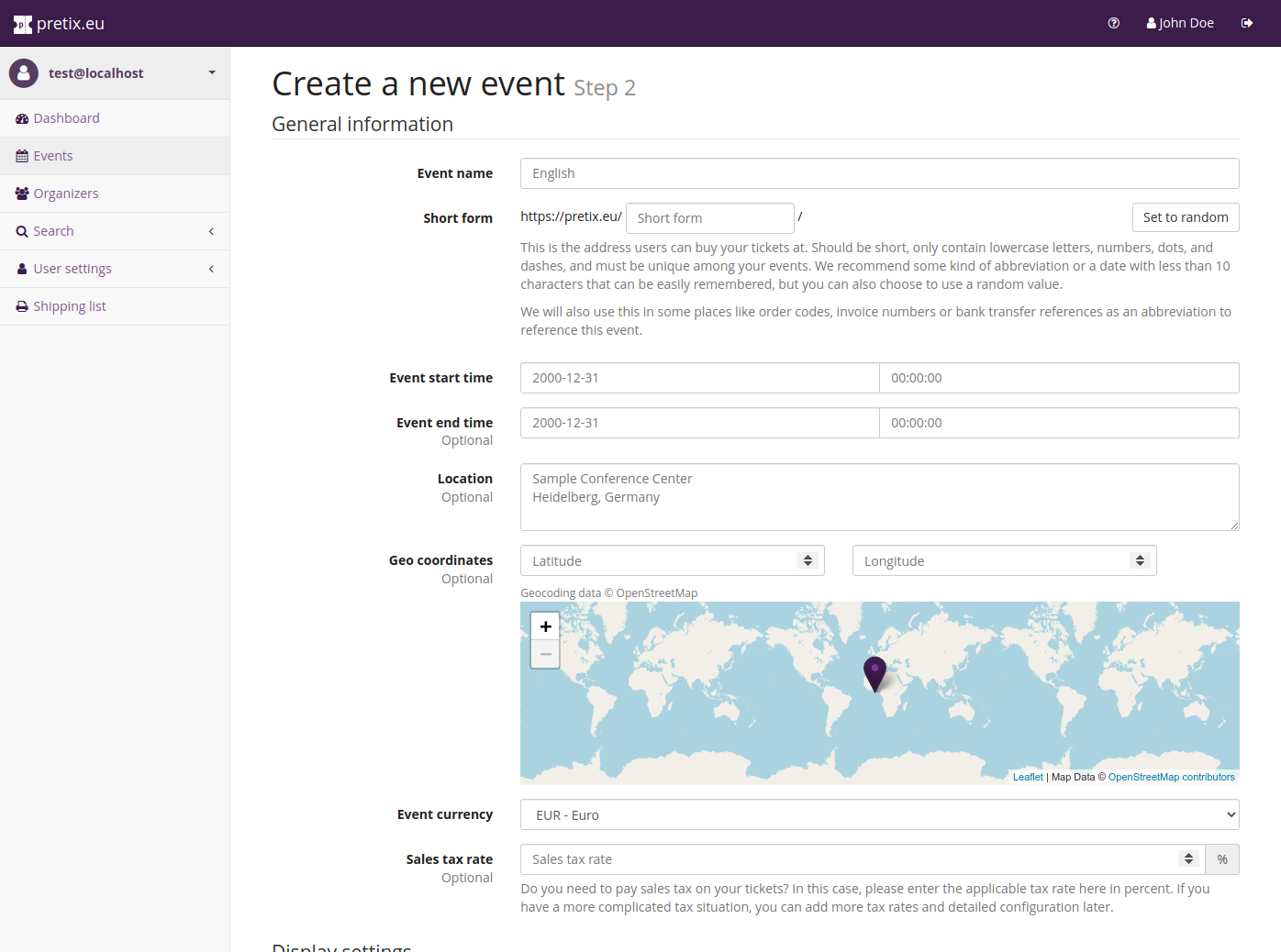Click the test@localhost organizer avatar icon

(24, 73)
